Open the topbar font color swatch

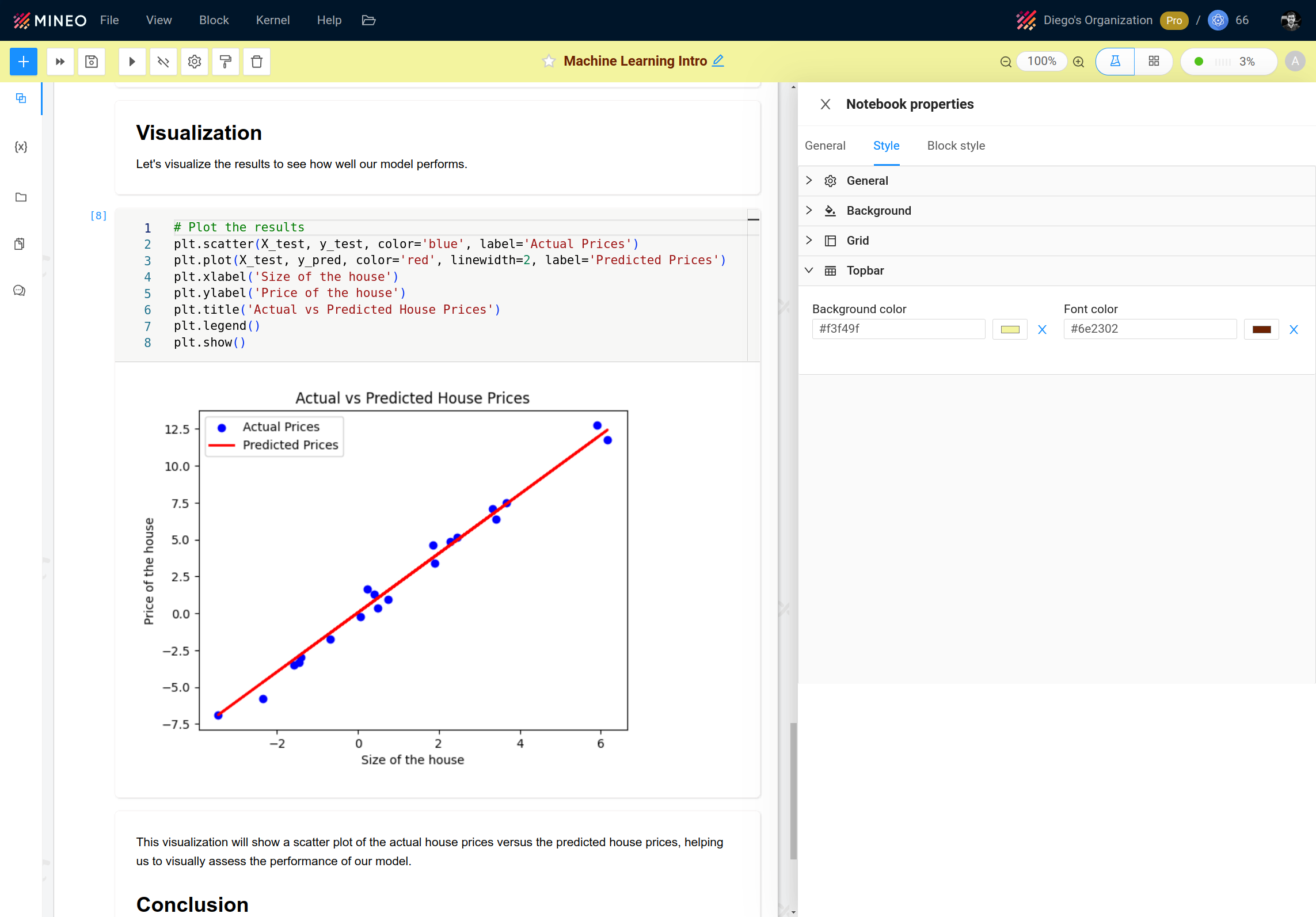1261,329
